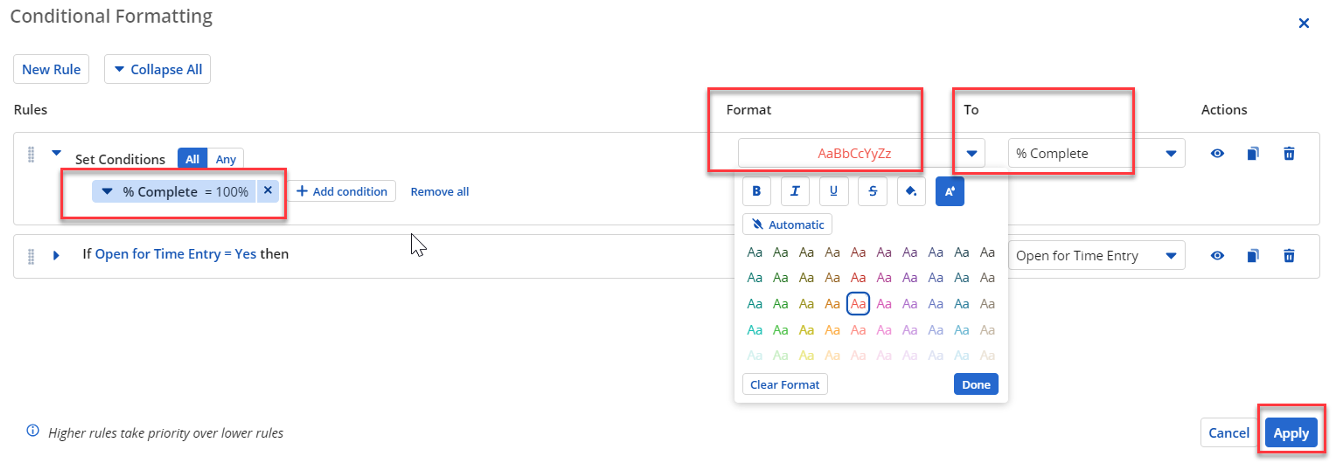Set the format color to Automatic
The height and width of the screenshot is (473, 1334).
[787, 225]
